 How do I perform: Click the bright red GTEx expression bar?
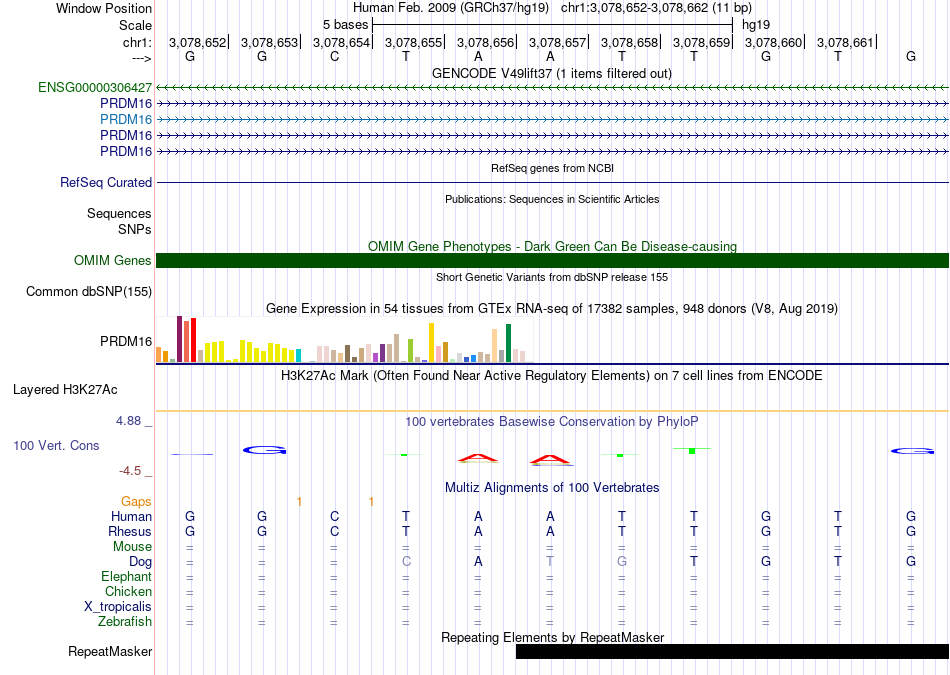[x=193, y=340]
